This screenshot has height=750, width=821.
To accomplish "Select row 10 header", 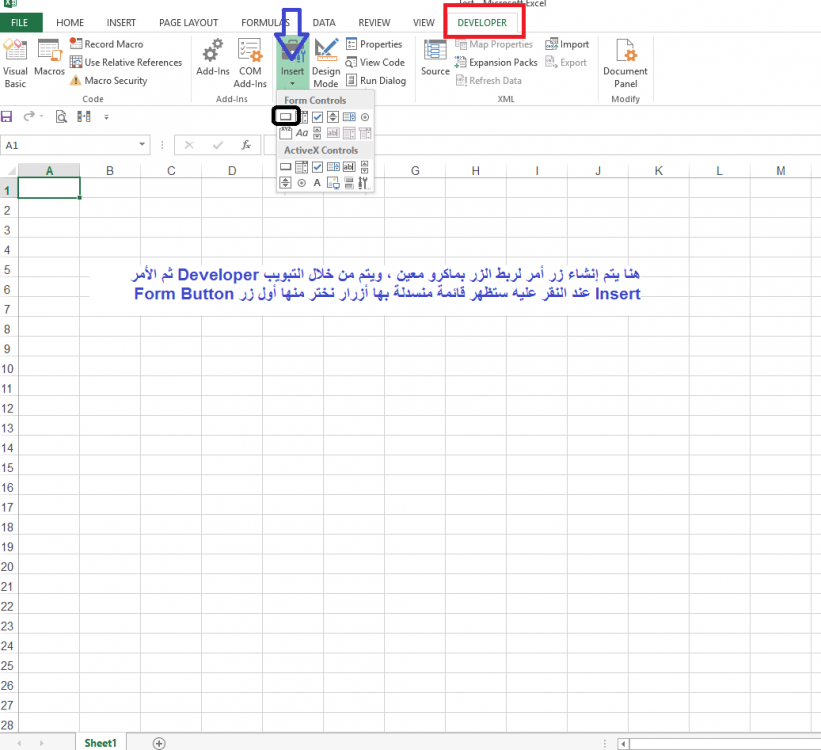I will tap(7, 369).
